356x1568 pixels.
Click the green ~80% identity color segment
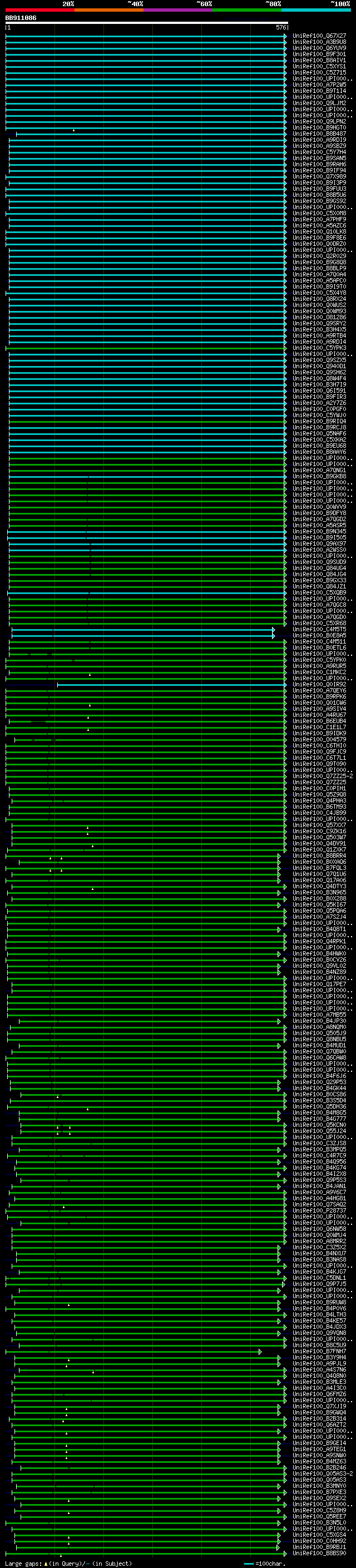click(x=247, y=10)
